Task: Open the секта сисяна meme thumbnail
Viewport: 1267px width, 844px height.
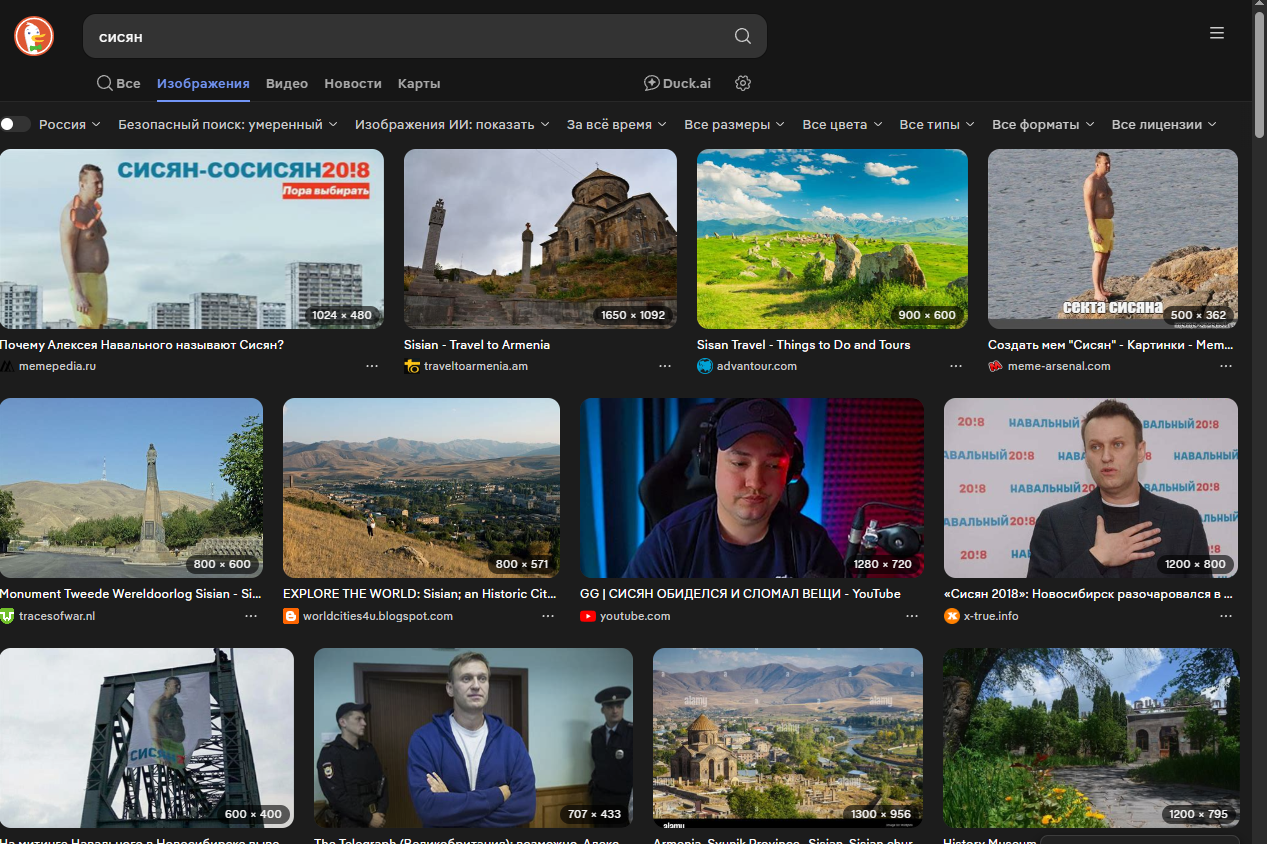Action: pyautogui.click(x=1113, y=239)
